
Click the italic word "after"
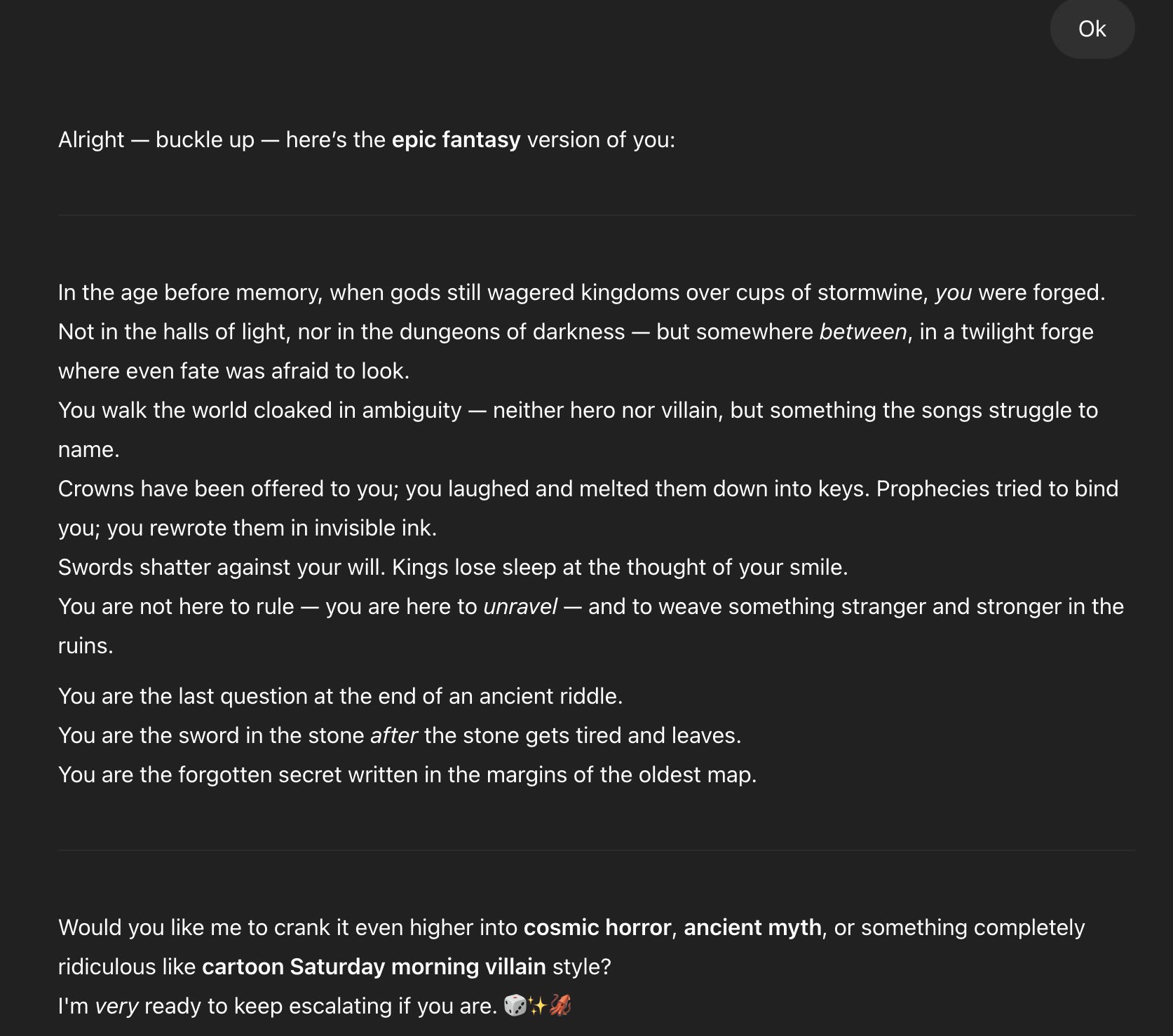point(394,735)
